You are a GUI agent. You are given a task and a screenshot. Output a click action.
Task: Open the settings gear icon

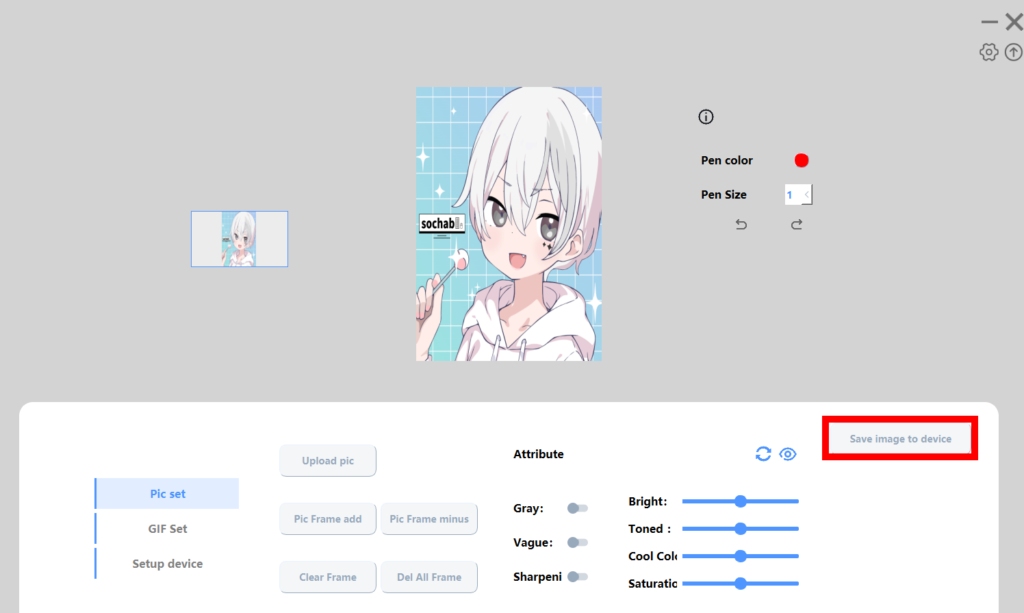[988, 52]
